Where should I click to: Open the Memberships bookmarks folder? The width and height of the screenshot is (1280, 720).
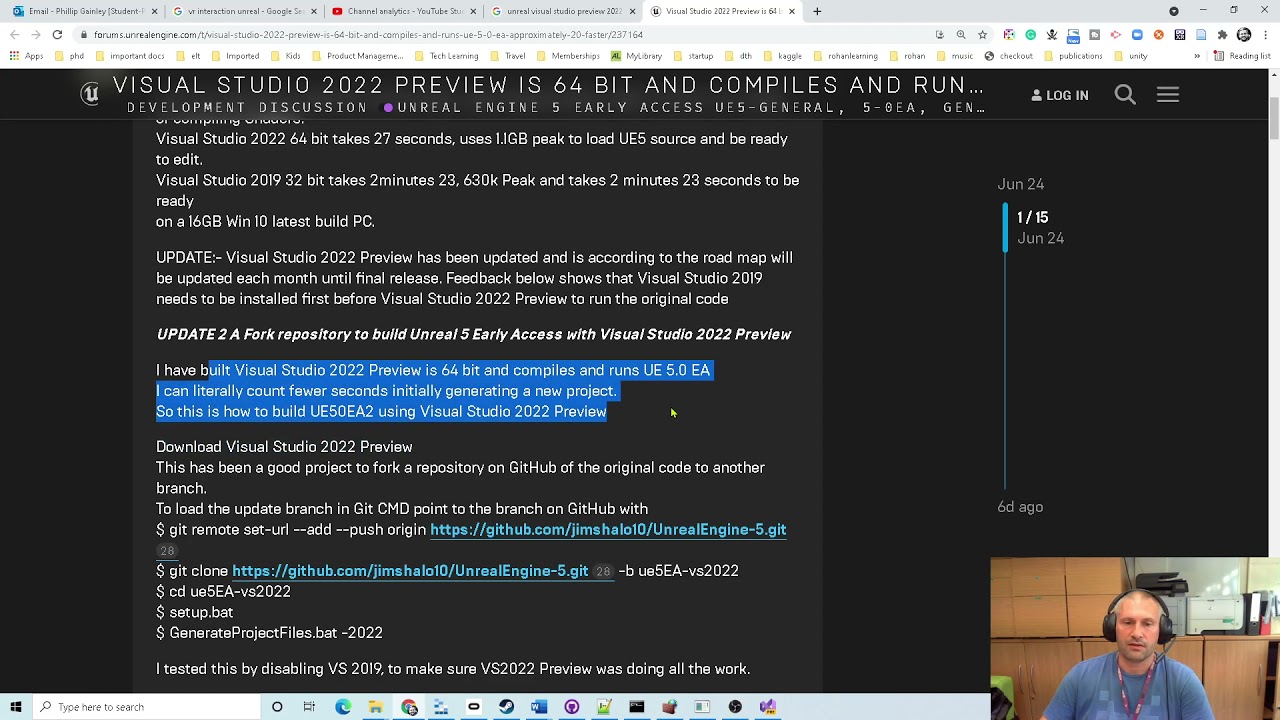pos(568,56)
